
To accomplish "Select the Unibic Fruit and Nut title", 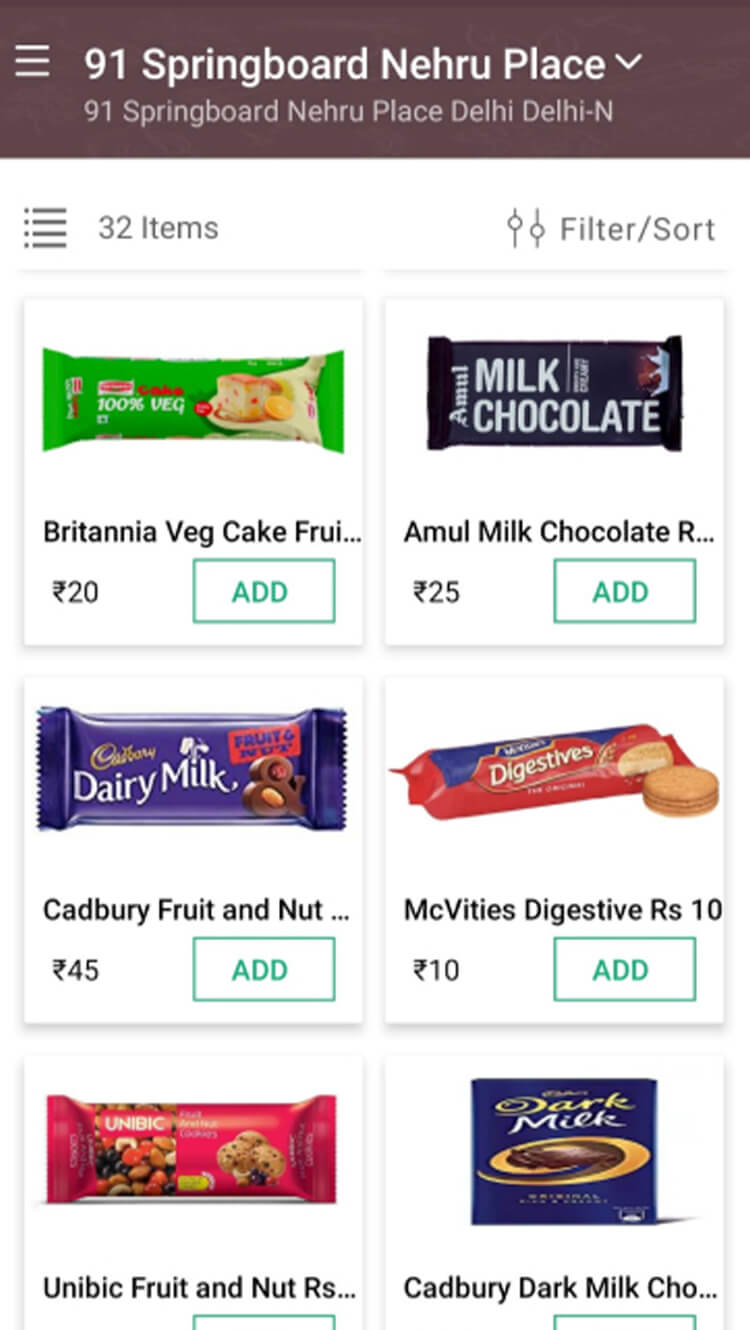I will (x=198, y=1288).
